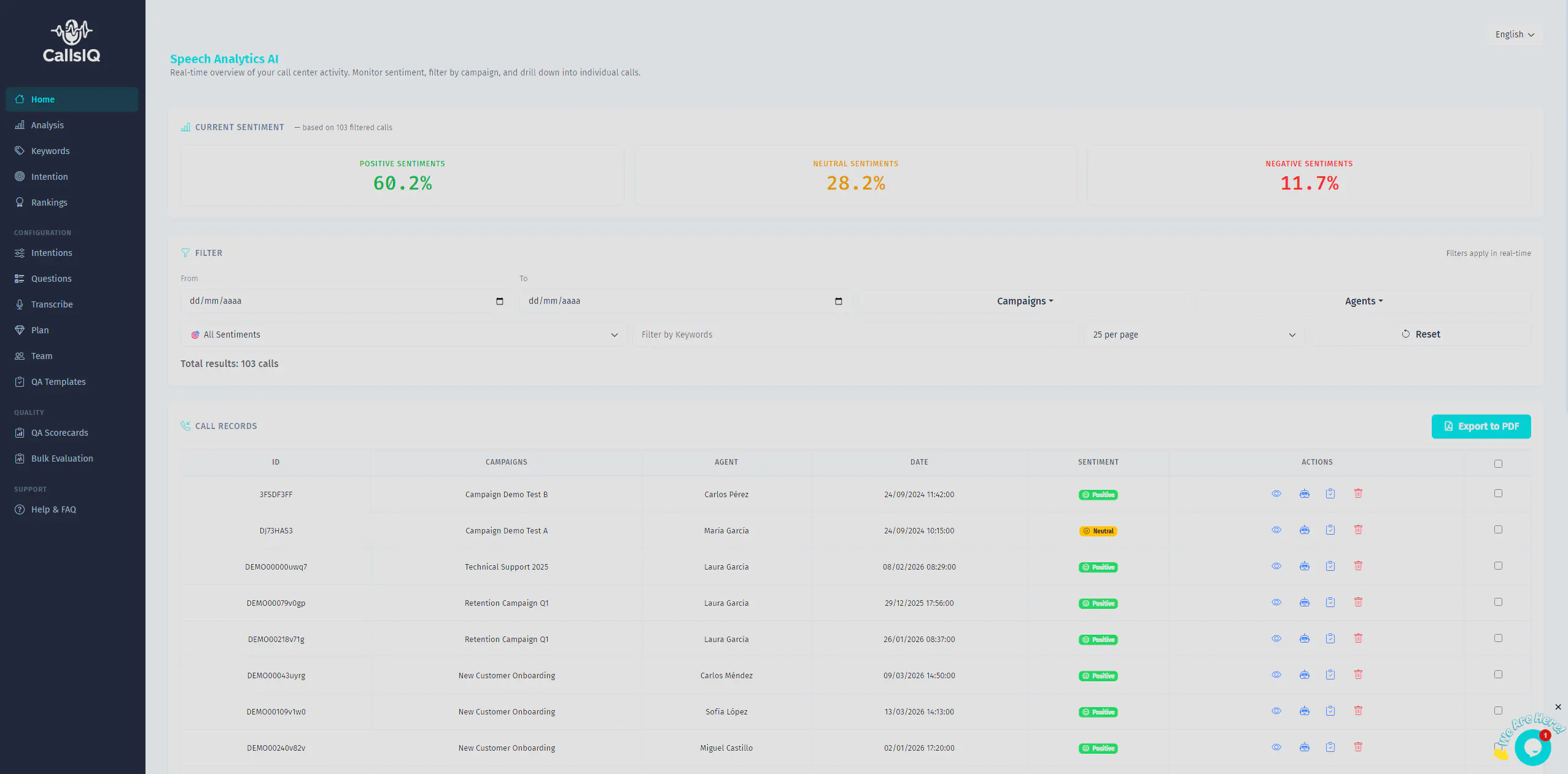Open calendar picker in From date field
1568x774 pixels.
click(x=500, y=301)
